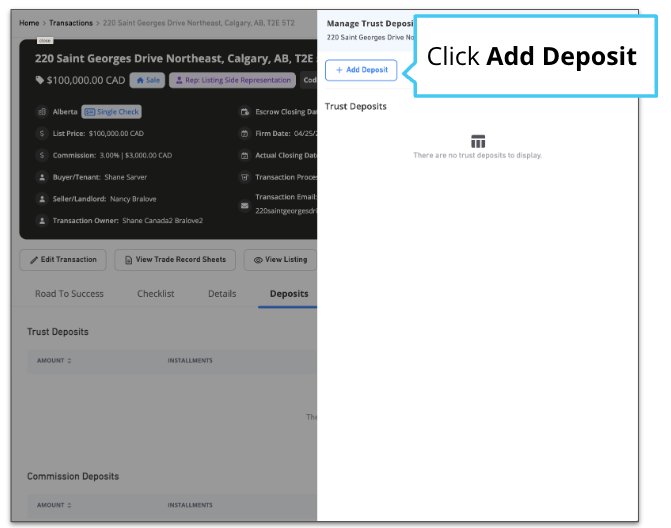Click Commission Deposits section heading

pos(73,477)
